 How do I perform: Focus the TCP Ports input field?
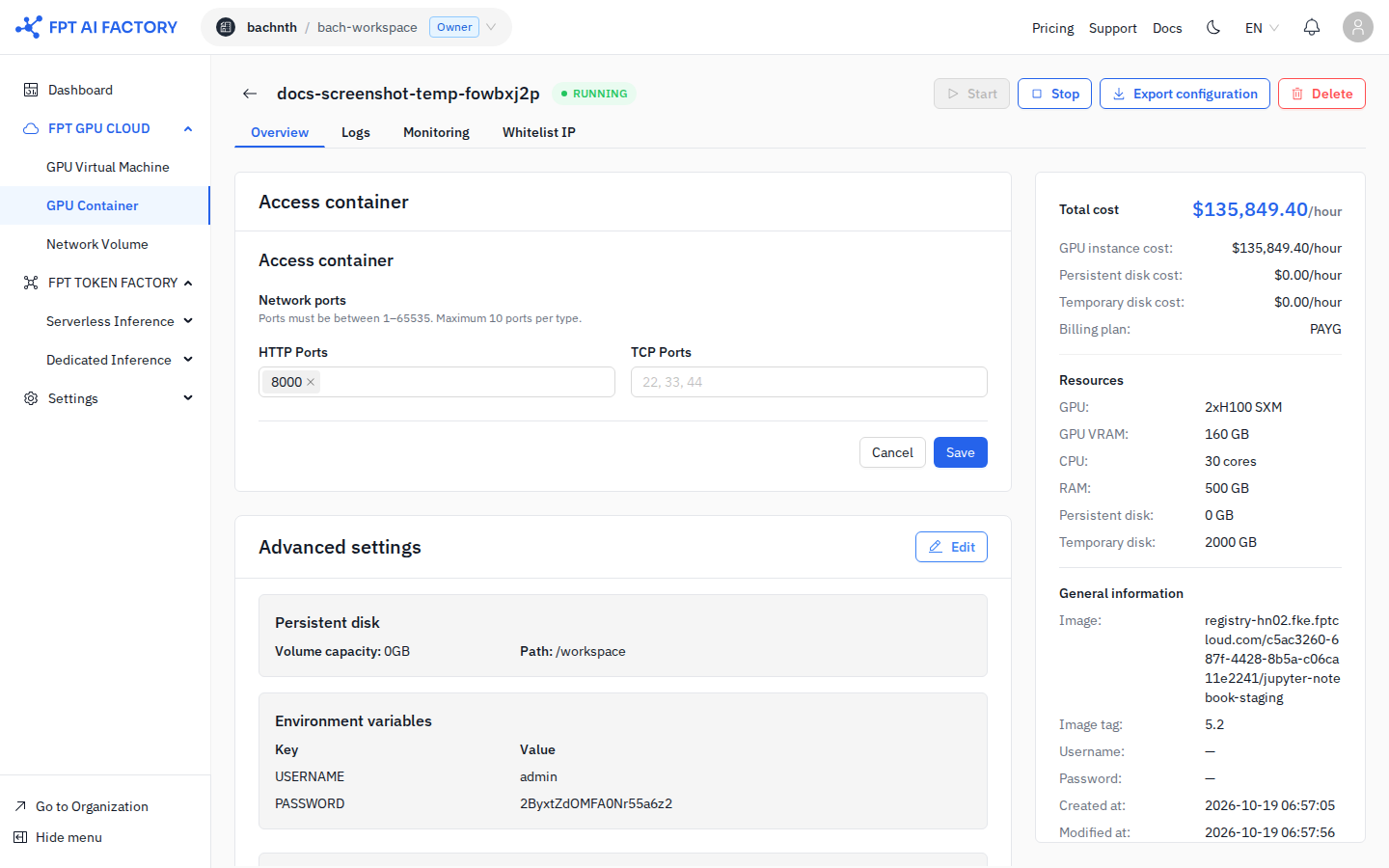point(809,382)
